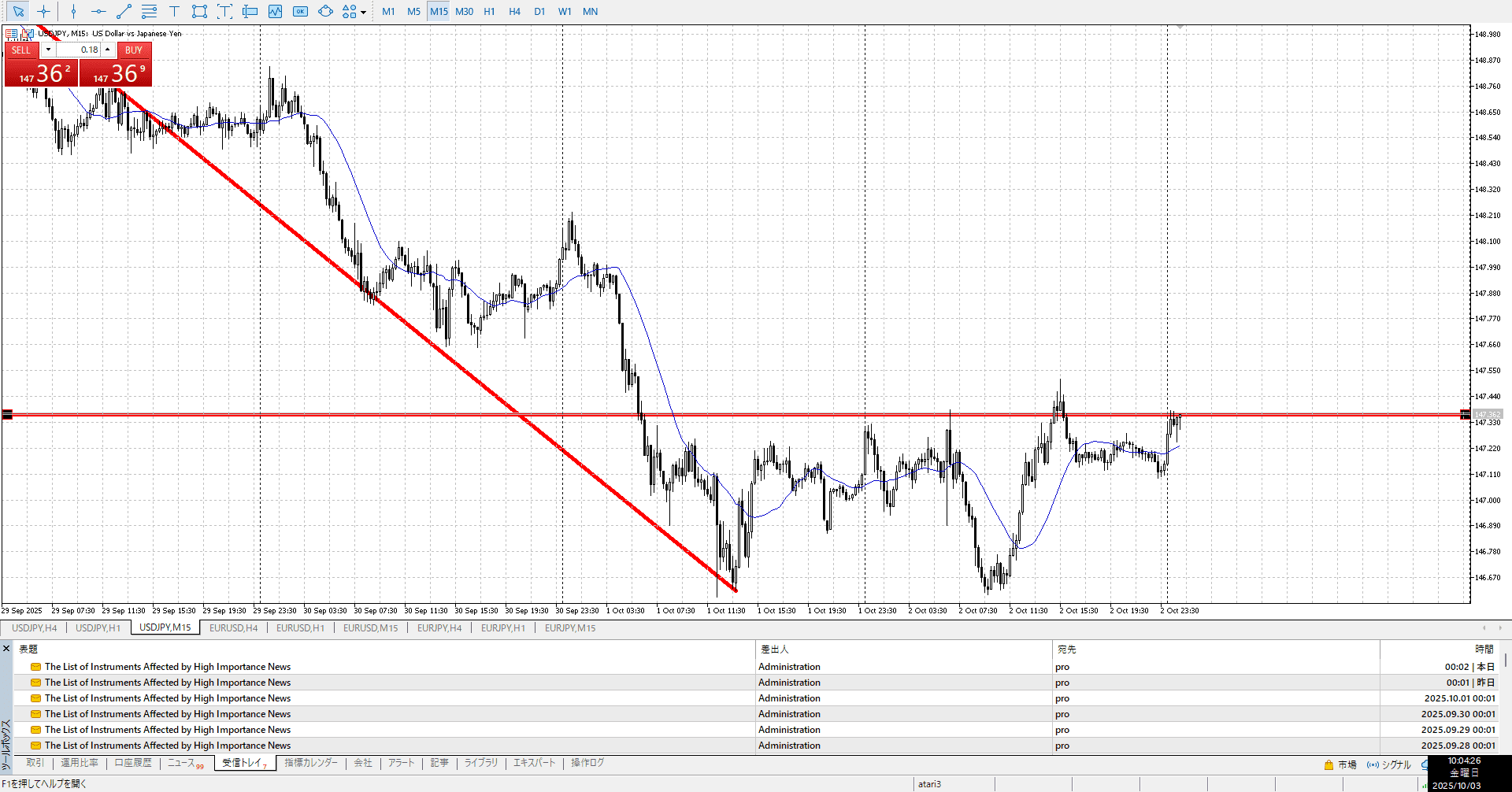This screenshot has width=1512, height=792.
Task: Increase lot volume with up arrow
Action: tap(108, 50)
